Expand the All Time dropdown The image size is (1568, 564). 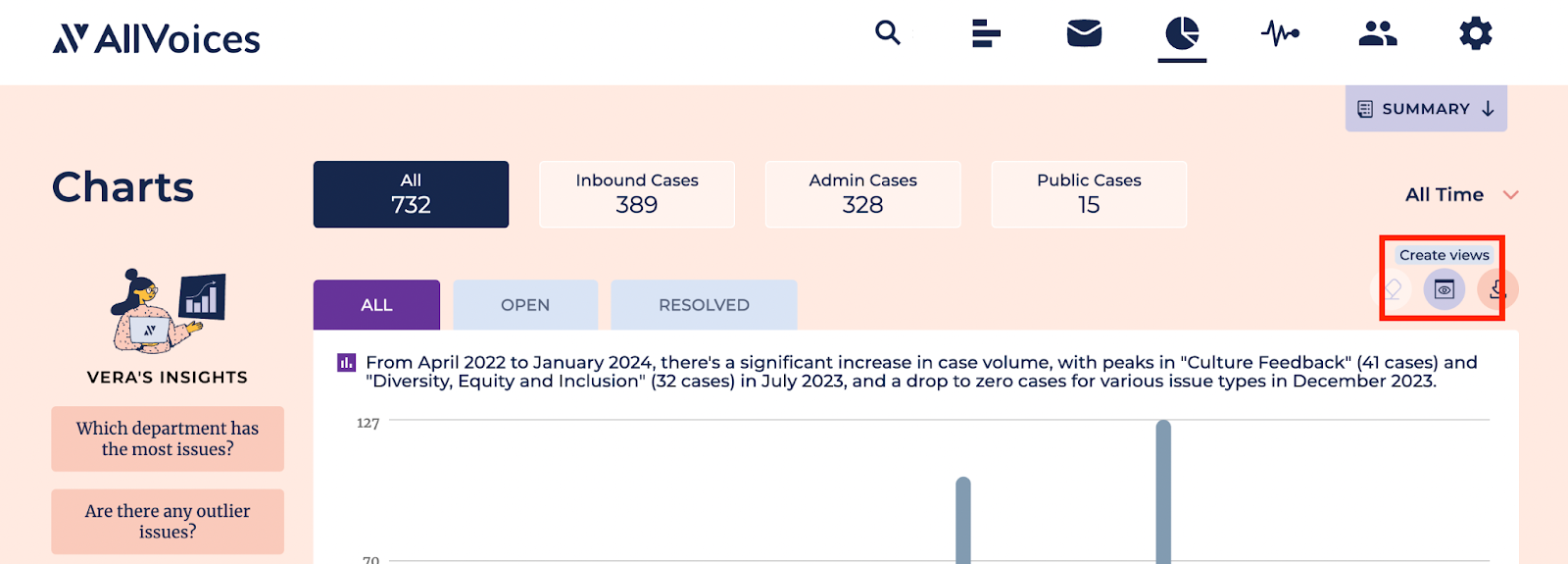(1461, 194)
